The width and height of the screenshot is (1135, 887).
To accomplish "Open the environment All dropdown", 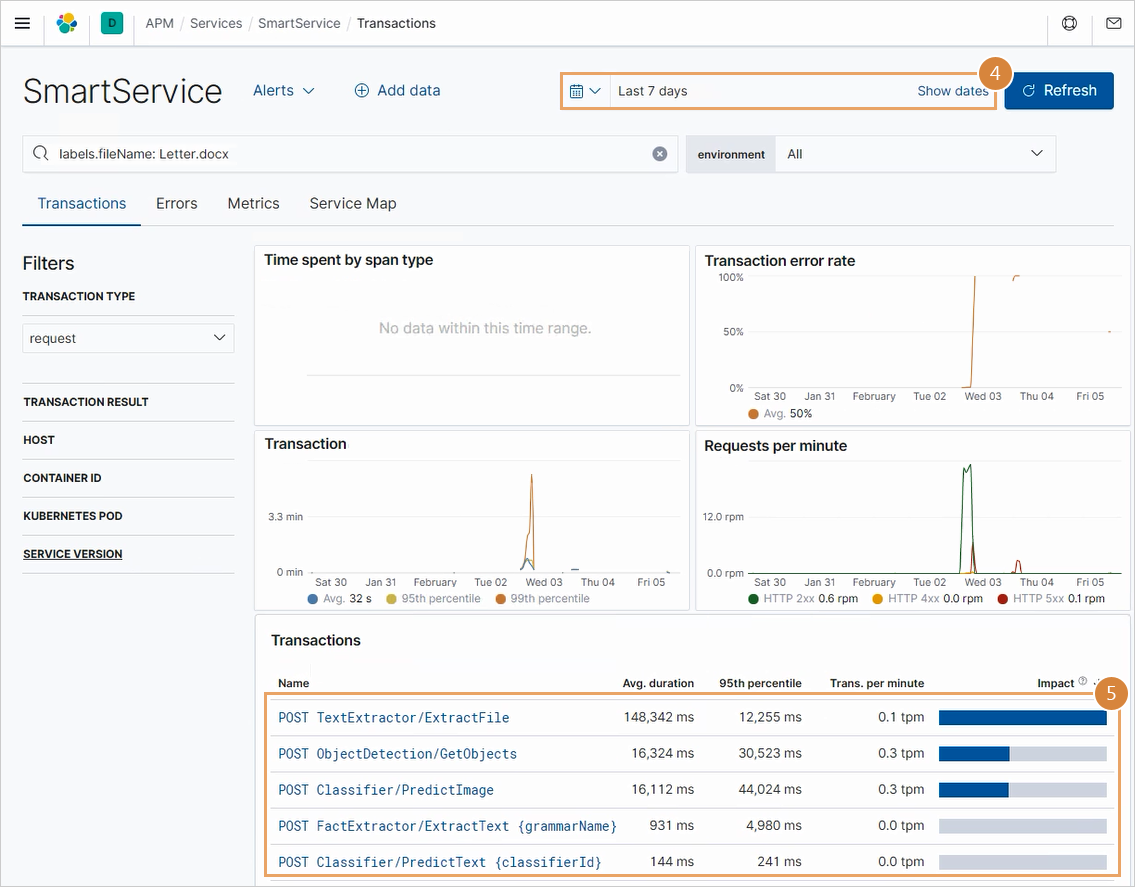I will (914, 154).
